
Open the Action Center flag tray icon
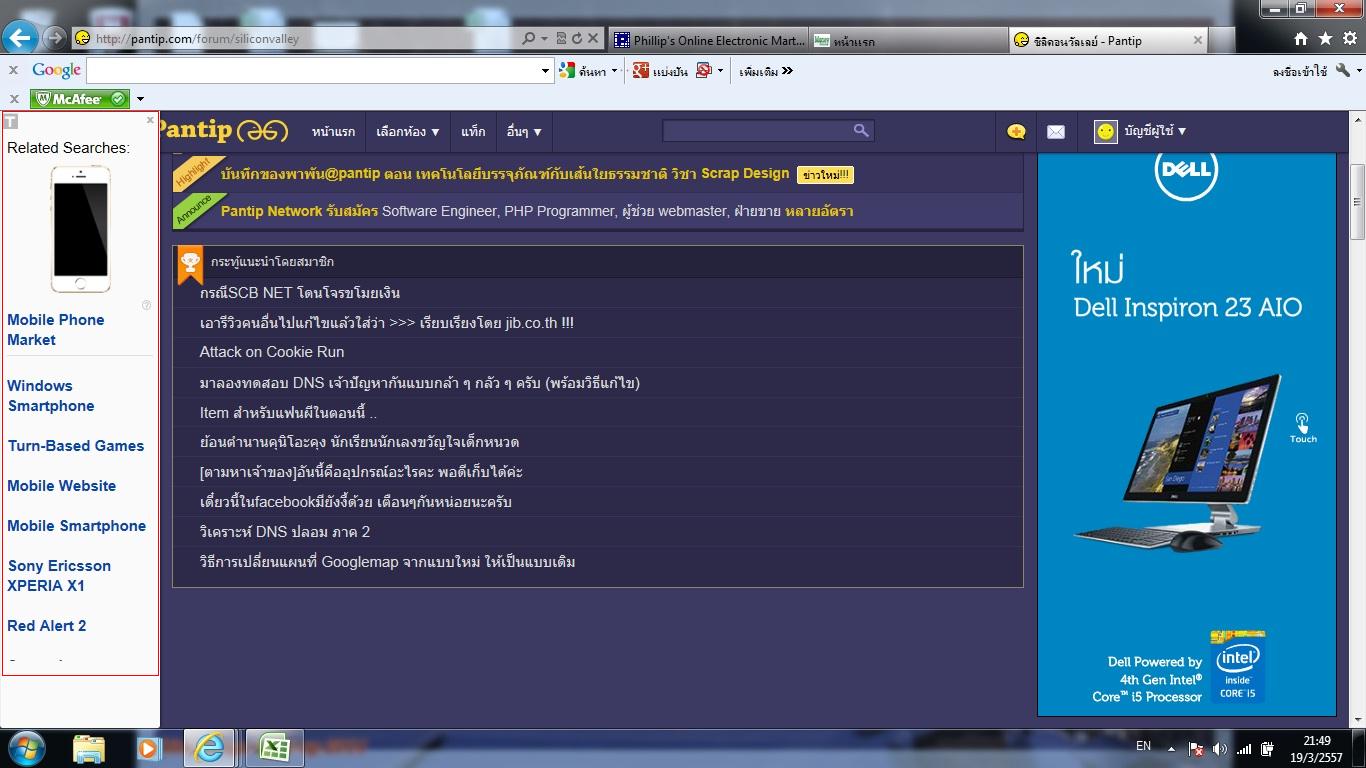[x=1195, y=748]
